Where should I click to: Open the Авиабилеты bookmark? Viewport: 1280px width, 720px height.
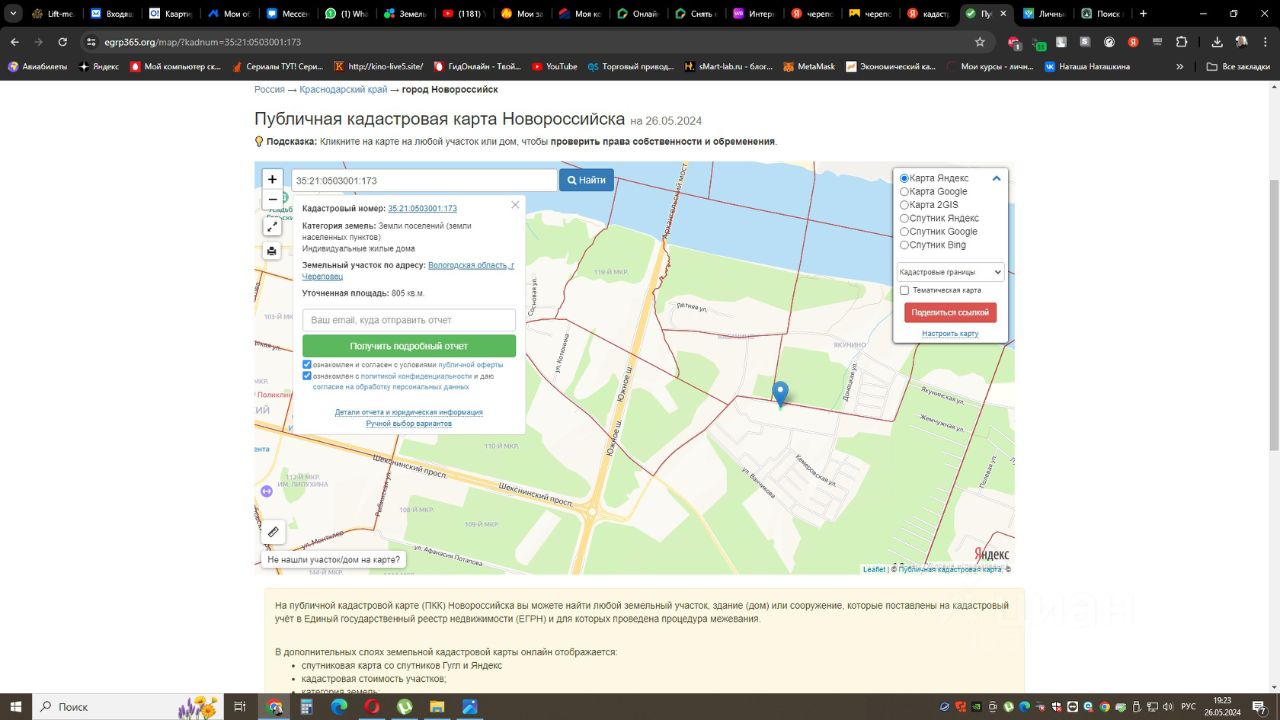pos(37,67)
